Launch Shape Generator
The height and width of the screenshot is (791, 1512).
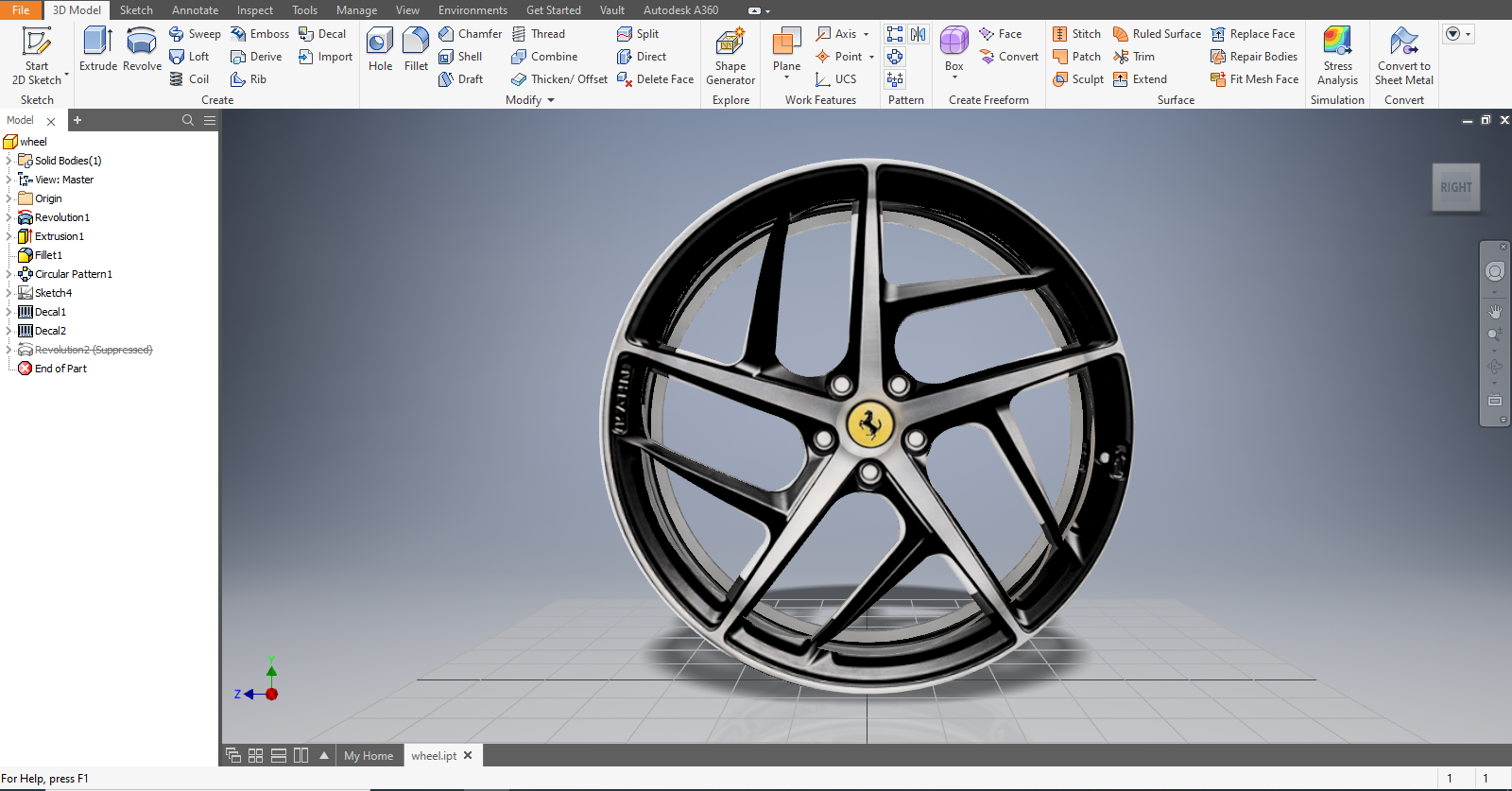tap(730, 56)
